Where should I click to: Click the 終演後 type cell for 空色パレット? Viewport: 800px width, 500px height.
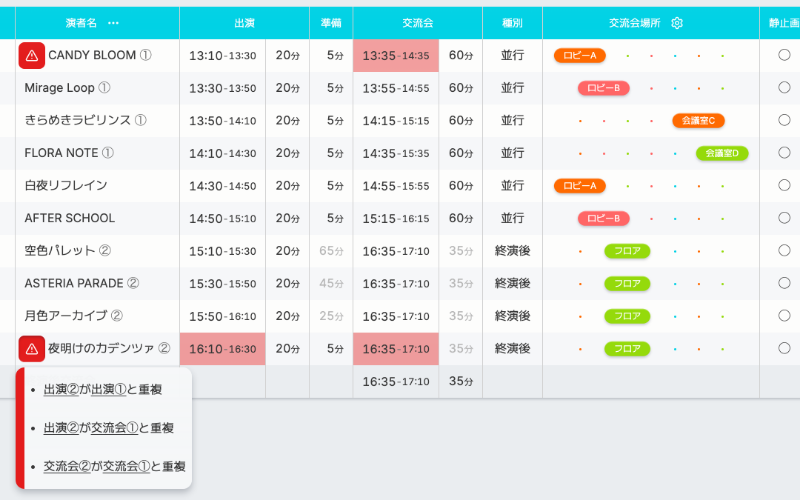click(512, 251)
